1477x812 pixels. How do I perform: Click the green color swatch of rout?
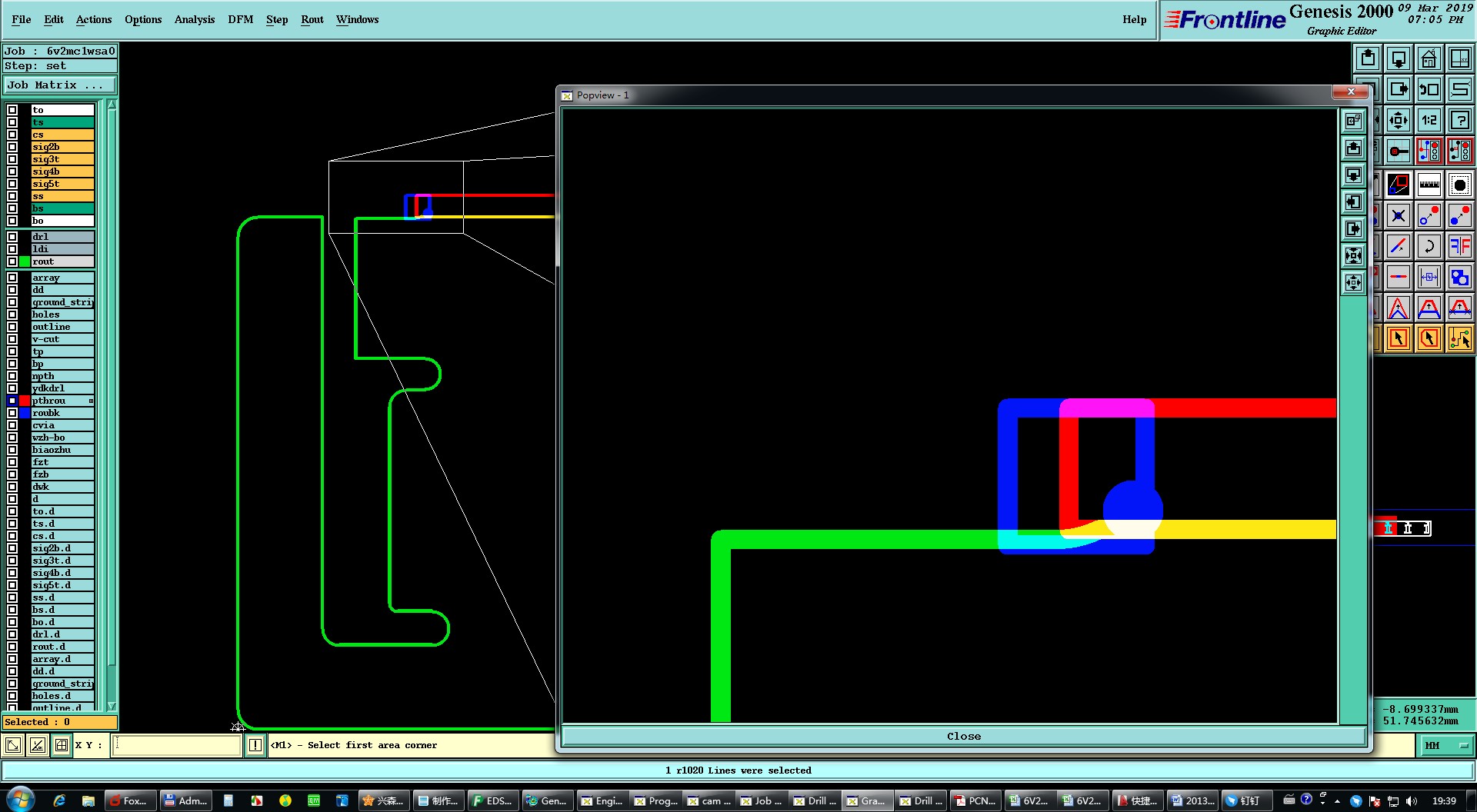point(25,261)
